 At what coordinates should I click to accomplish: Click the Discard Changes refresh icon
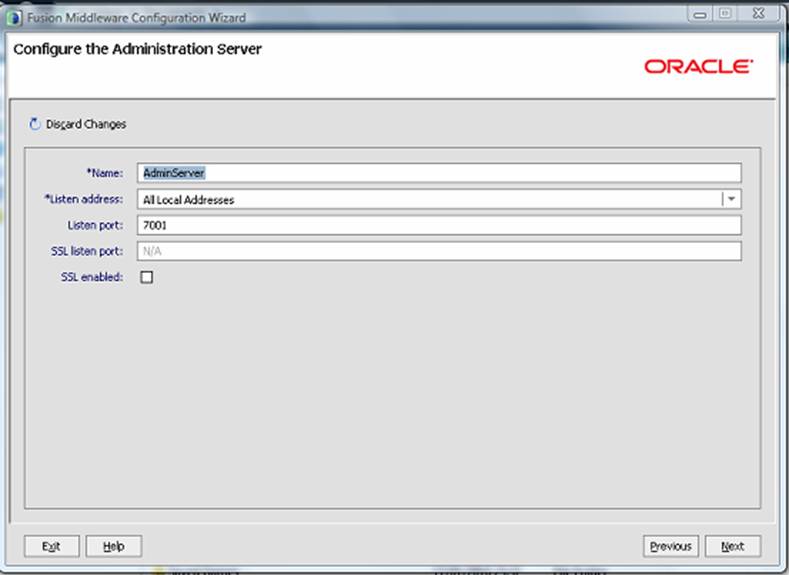click(34, 124)
